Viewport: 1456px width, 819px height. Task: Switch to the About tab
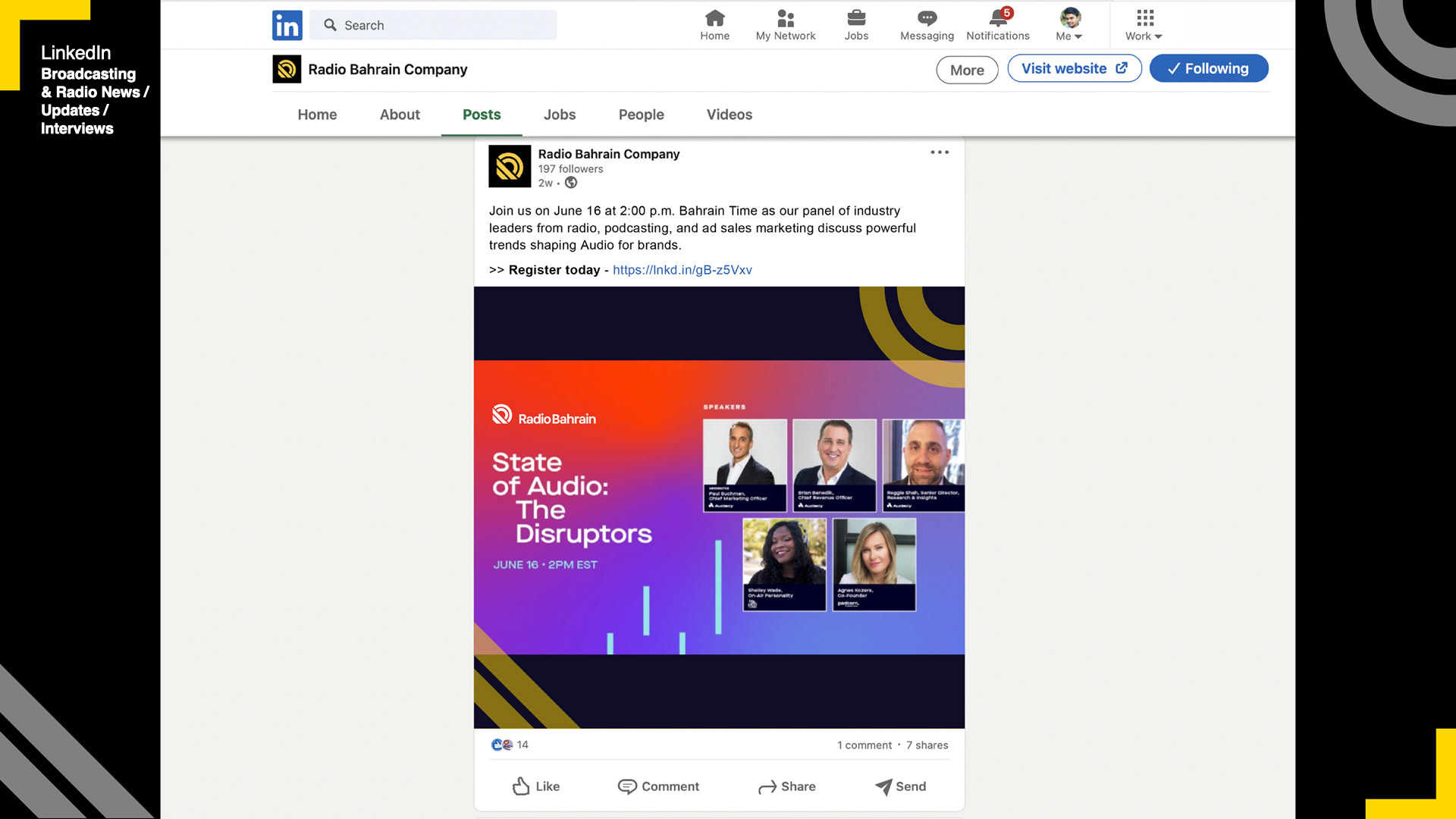click(400, 115)
